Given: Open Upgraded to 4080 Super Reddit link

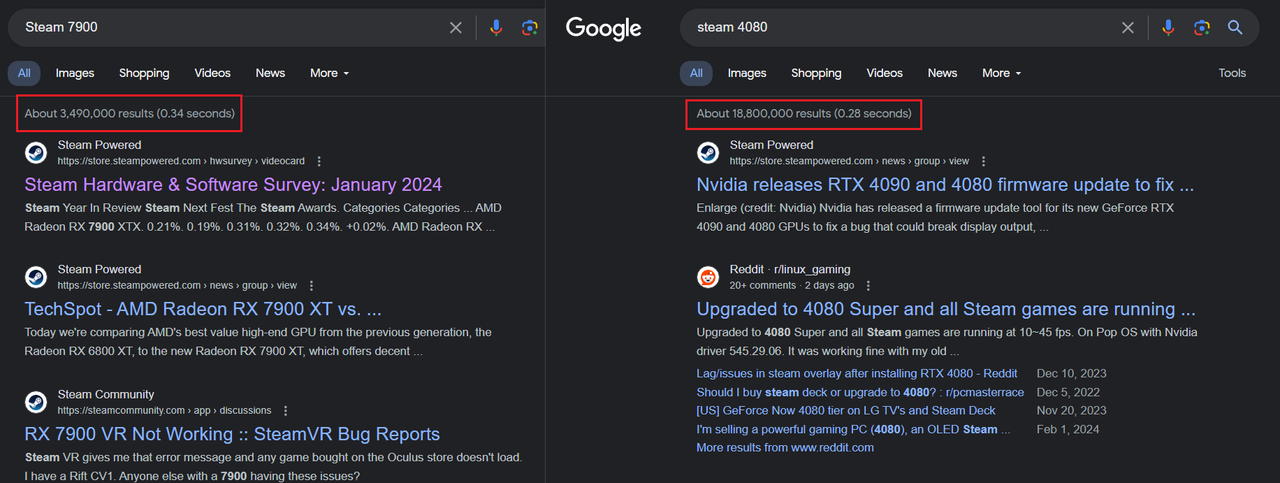Looking at the screenshot, I should coord(946,309).
